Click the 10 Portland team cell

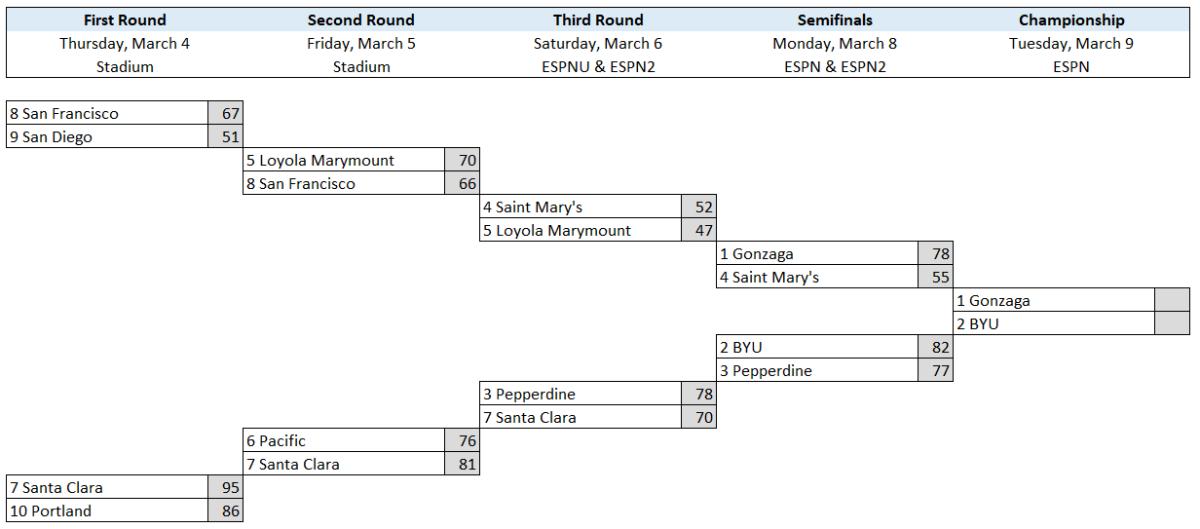point(106,512)
